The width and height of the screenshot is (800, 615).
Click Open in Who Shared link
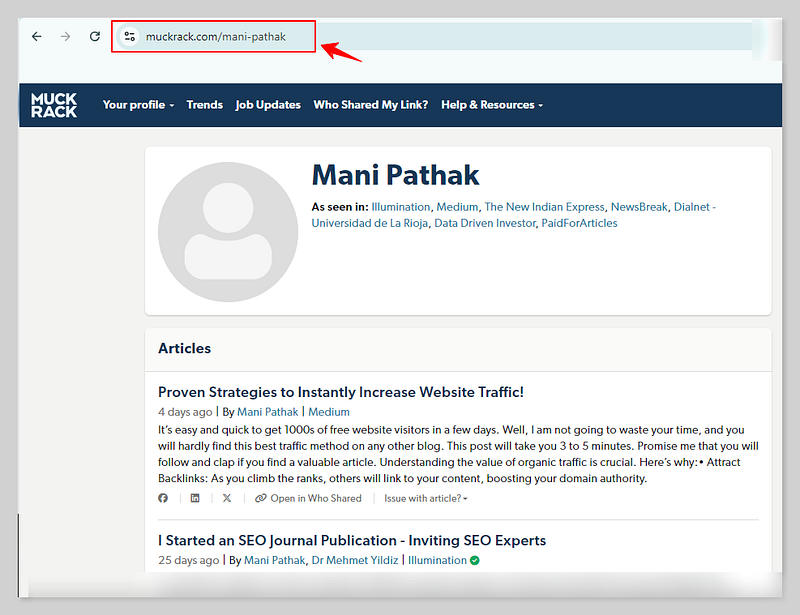click(x=308, y=498)
